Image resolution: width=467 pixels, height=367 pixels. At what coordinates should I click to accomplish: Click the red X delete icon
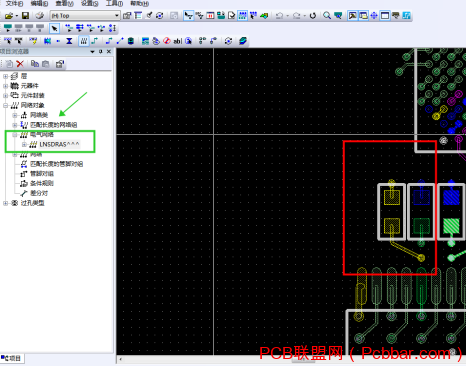click(x=20, y=64)
